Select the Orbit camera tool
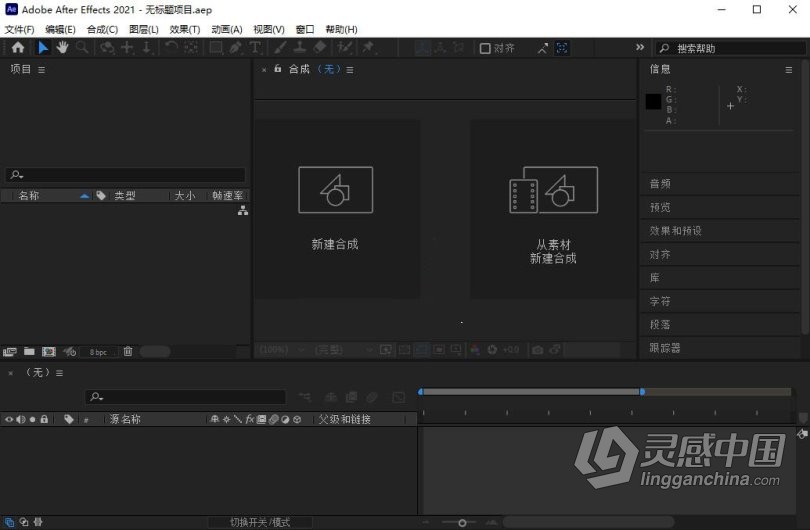This screenshot has width=810, height=530. pyautogui.click(x=107, y=48)
